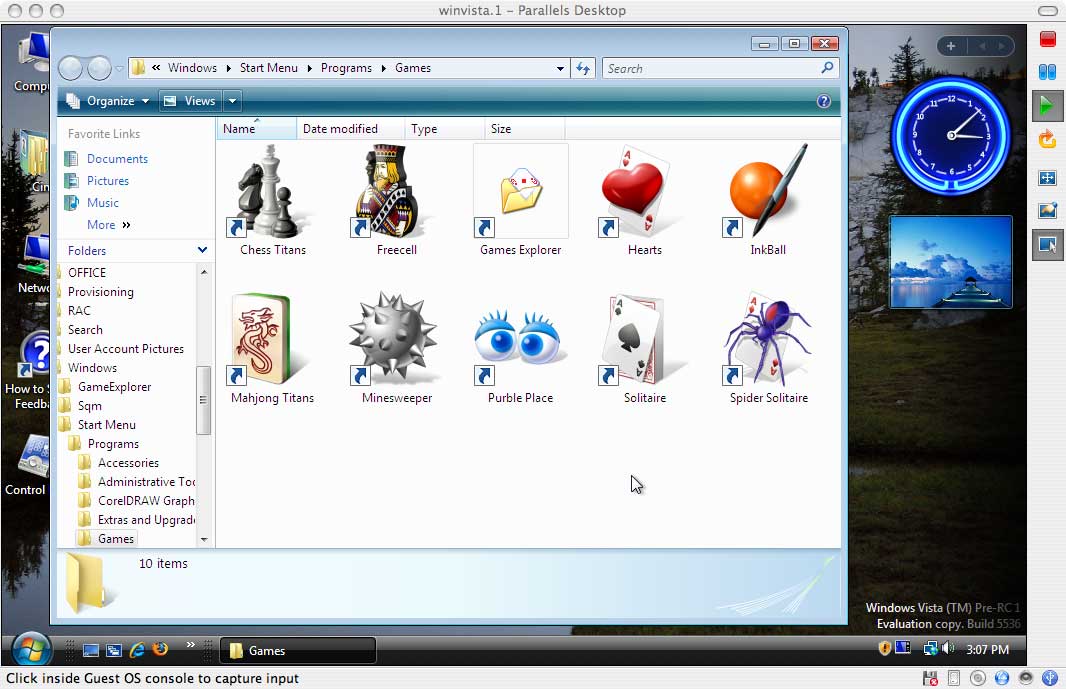Screen dimensions: 1066x689
Task: Click the Explorer help question mark icon
Action: [x=823, y=101]
